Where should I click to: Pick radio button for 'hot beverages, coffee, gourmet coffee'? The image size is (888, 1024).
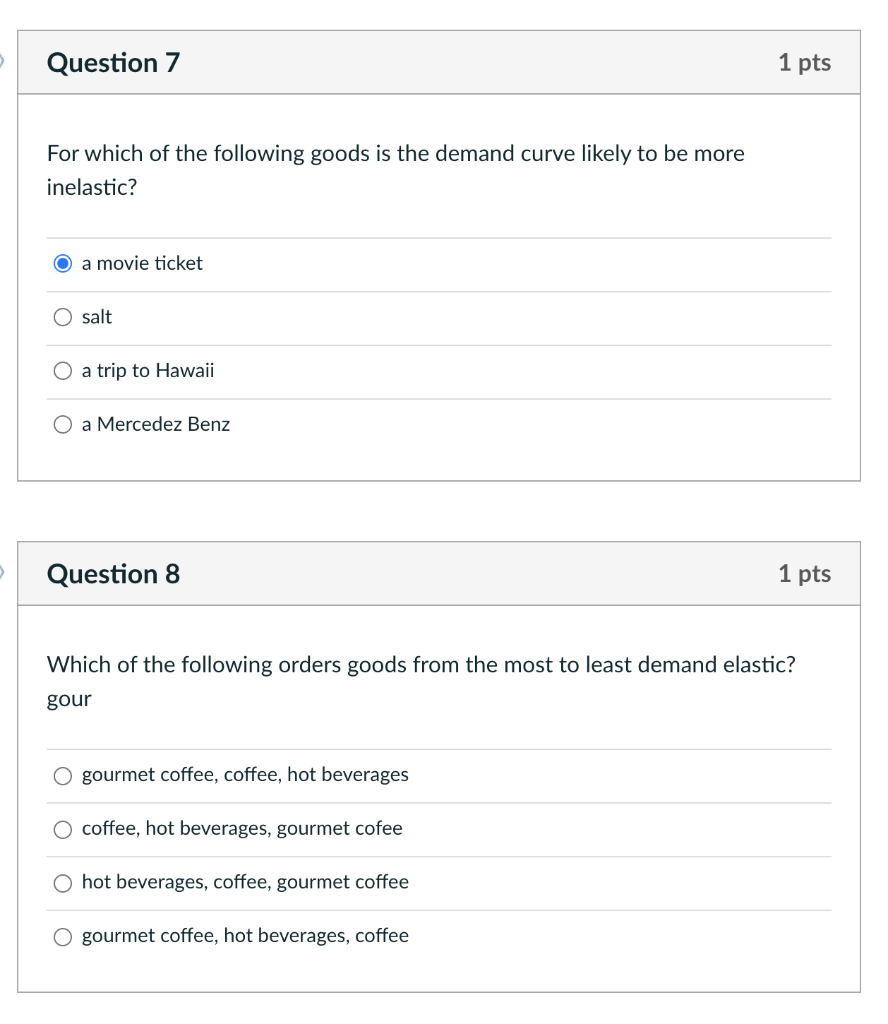click(x=63, y=883)
